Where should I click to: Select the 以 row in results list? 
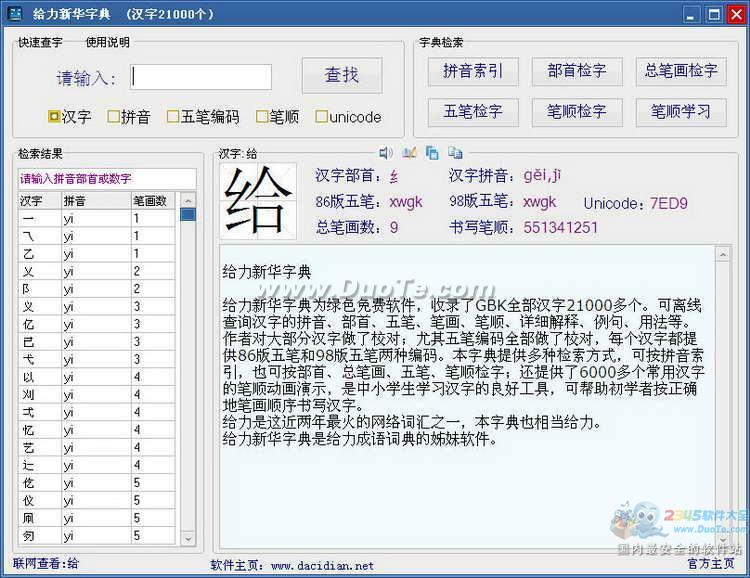[x=97, y=377]
